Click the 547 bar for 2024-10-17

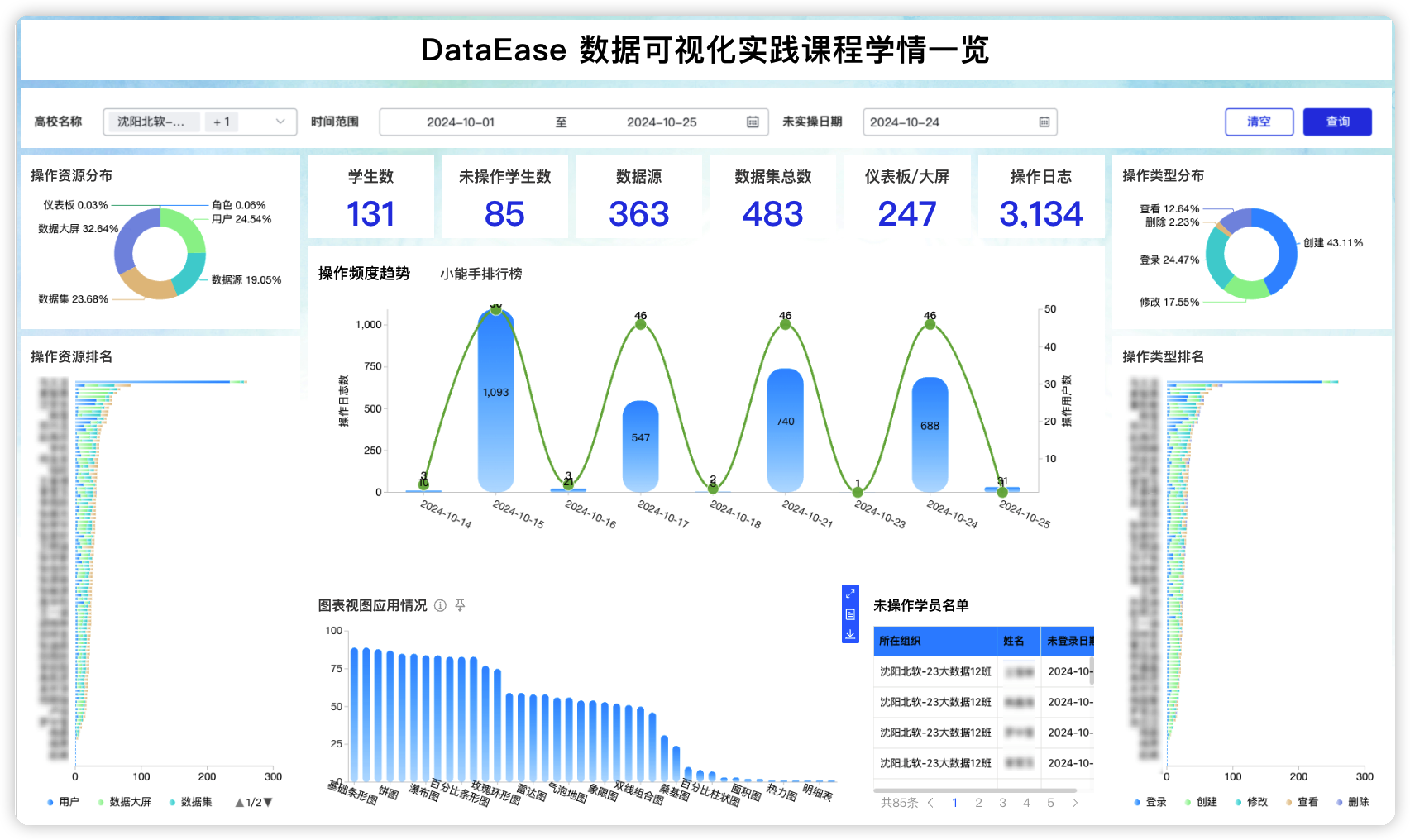640,446
